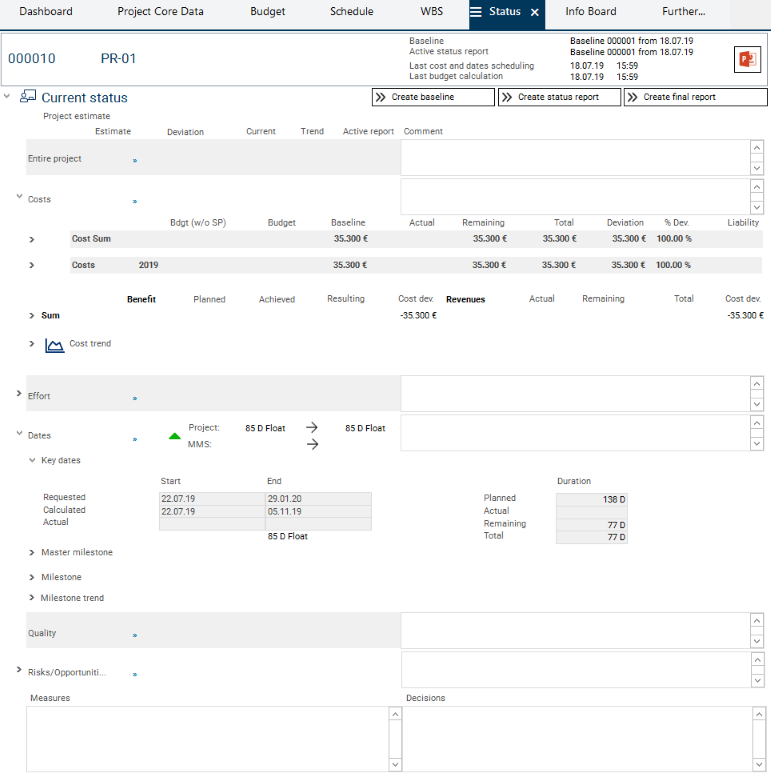Open the Info Board tab
Image resolution: width=771 pixels, height=778 pixels.
[590, 12]
